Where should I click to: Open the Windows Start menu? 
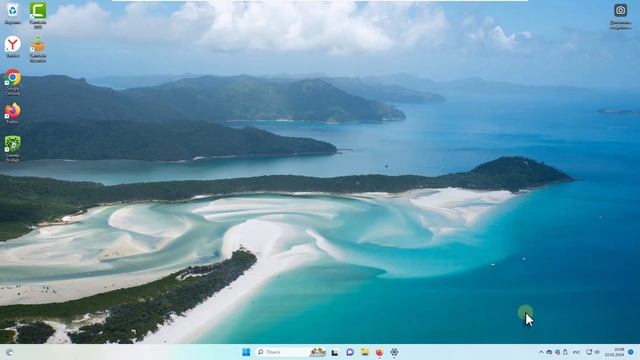(246, 352)
